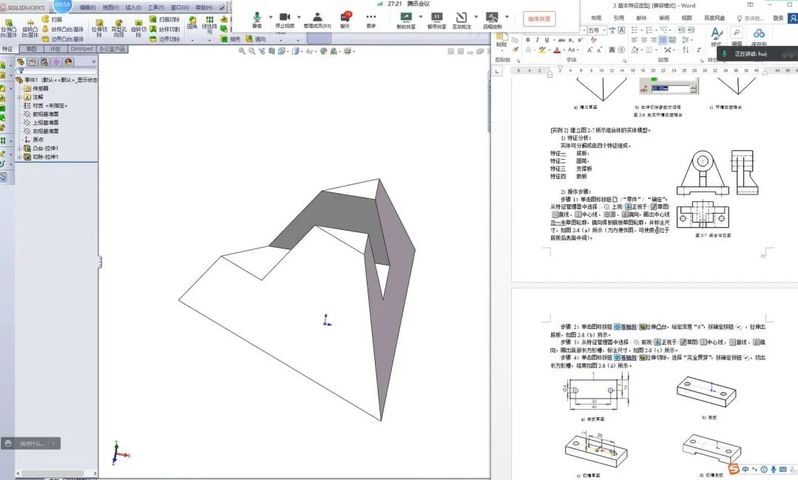Open the interactive annotation tool
This screenshot has width=798, height=480.
[464, 18]
